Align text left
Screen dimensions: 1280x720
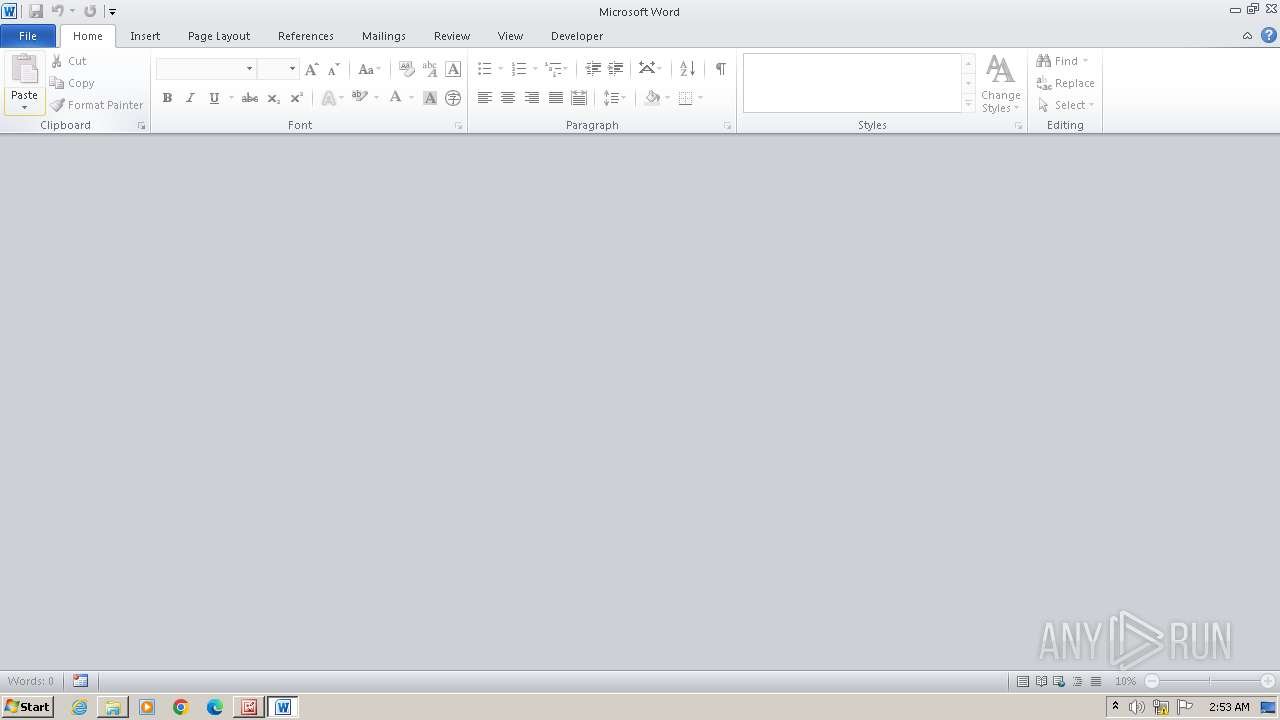tap(485, 98)
